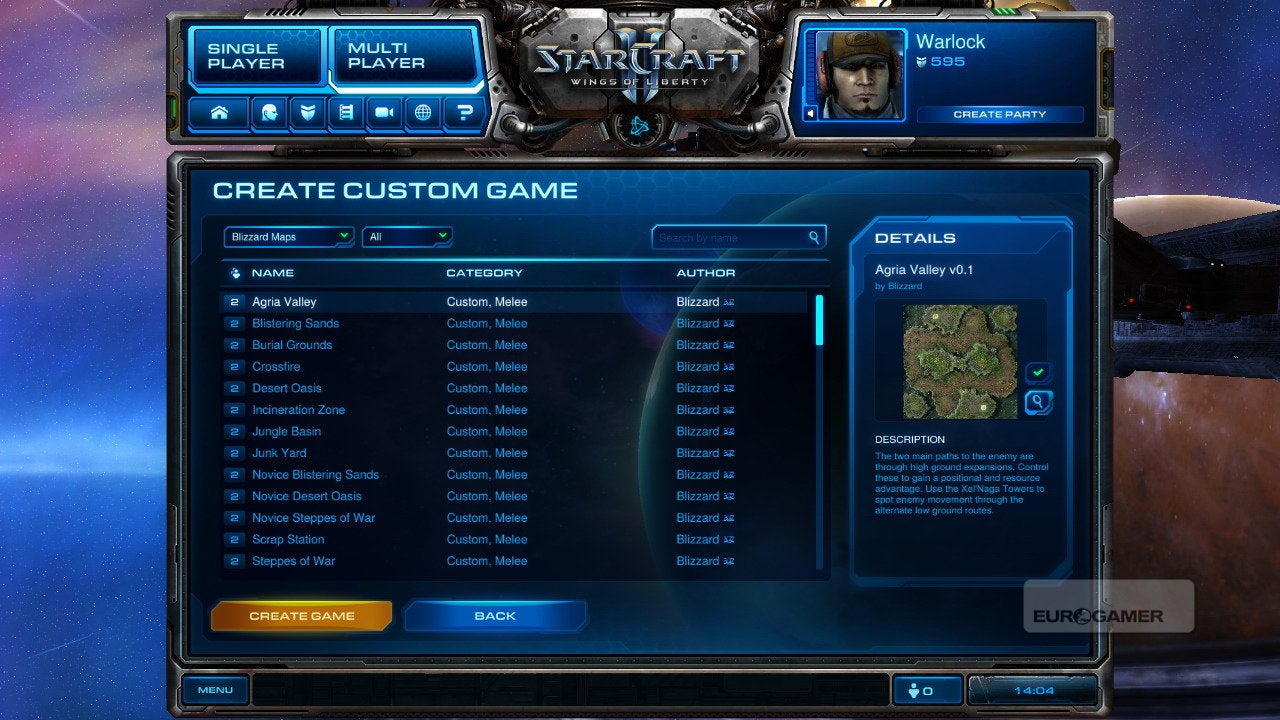Select the Scrap Station map row
The image size is (1280, 720).
pos(513,539)
